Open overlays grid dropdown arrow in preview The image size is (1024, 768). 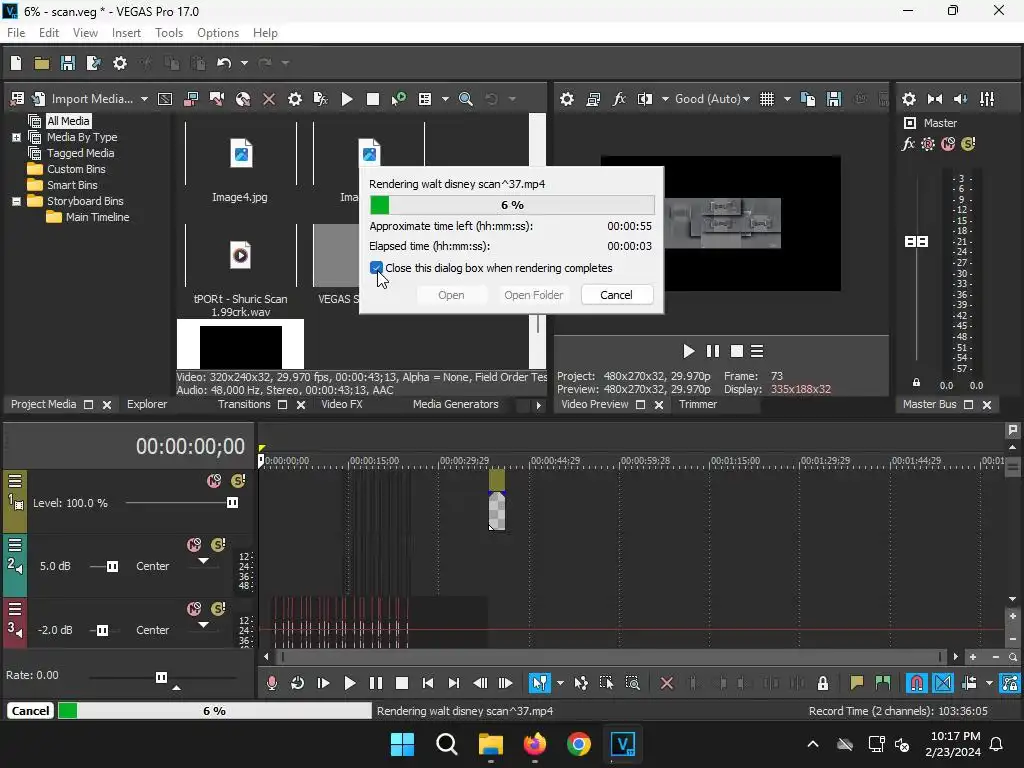[x=787, y=99]
